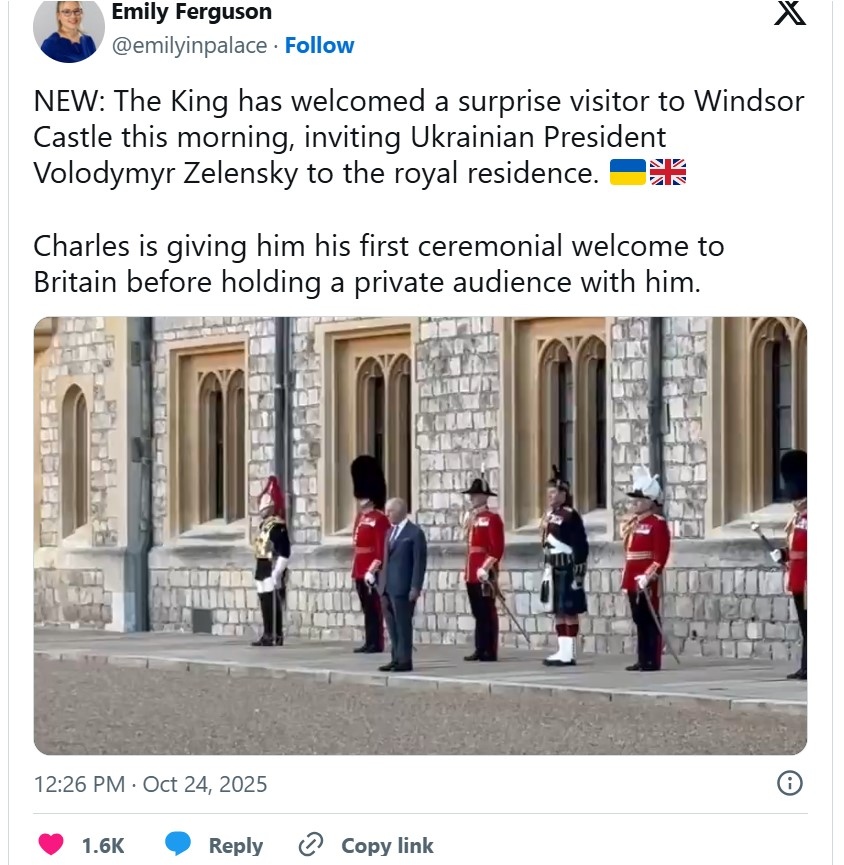Click the kilted guard in the video
This screenshot has width=844, height=865.
pos(564,565)
